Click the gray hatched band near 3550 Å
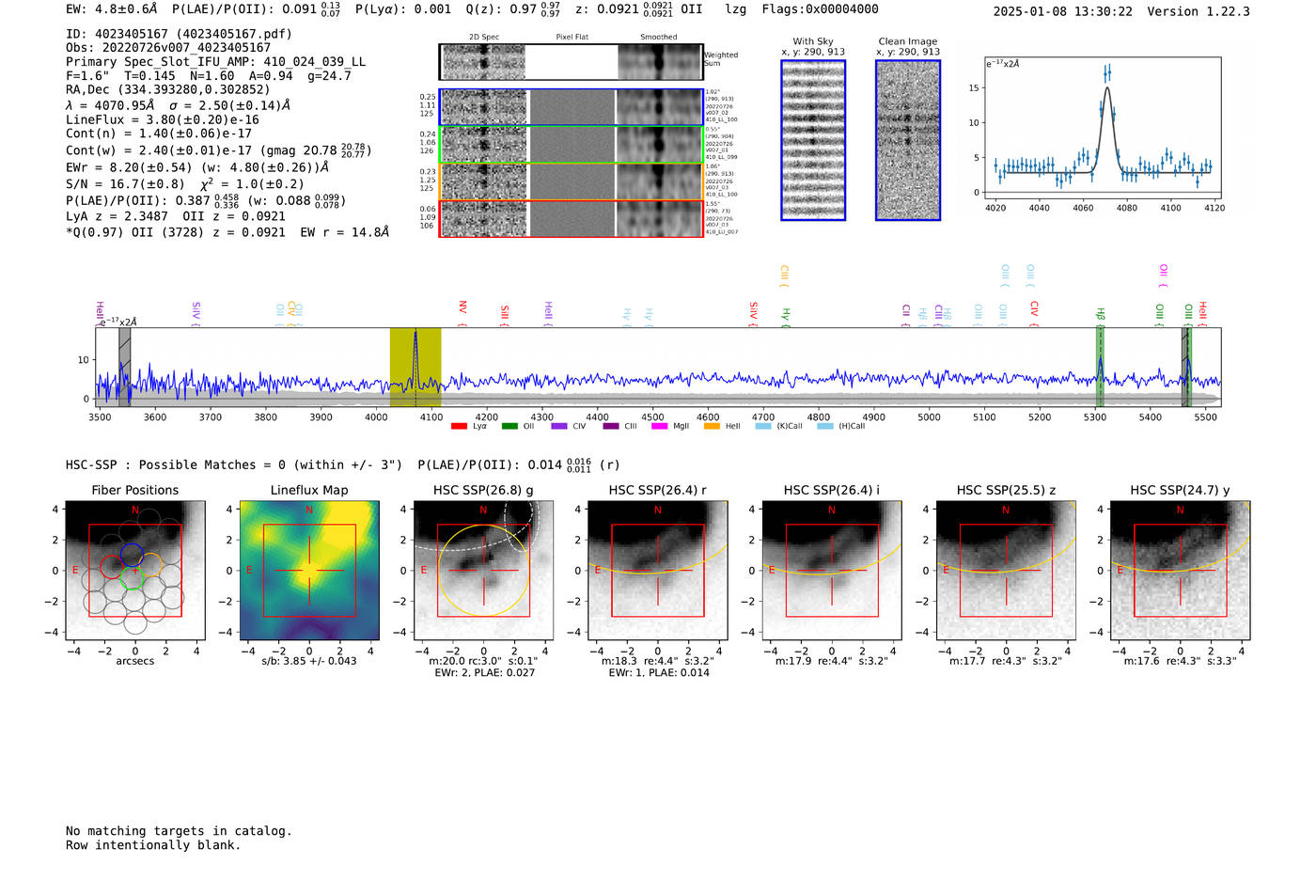This screenshot has height=896, width=1316. pos(125,367)
